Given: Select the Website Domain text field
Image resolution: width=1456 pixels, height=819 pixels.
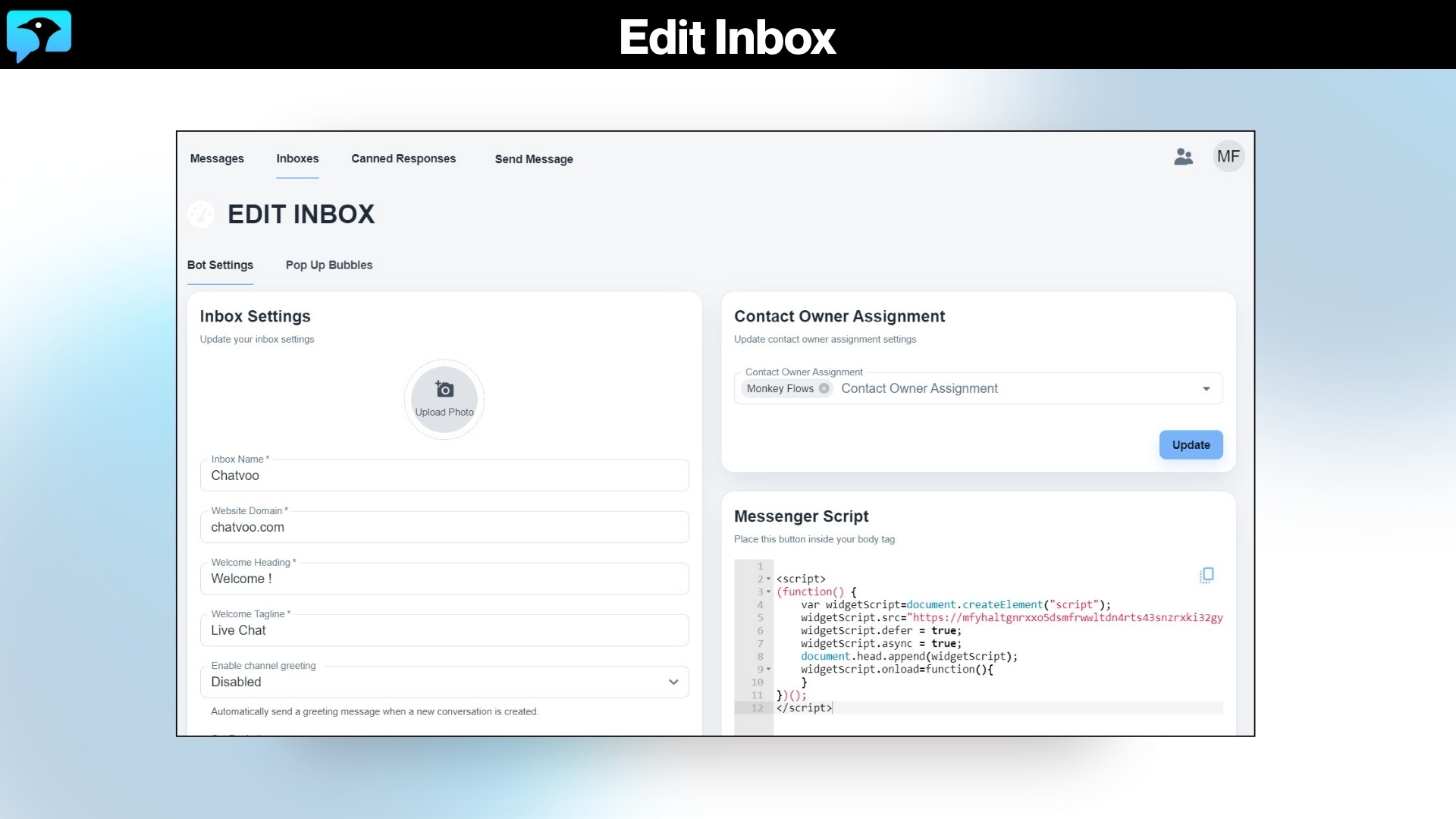Looking at the screenshot, I should (444, 527).
